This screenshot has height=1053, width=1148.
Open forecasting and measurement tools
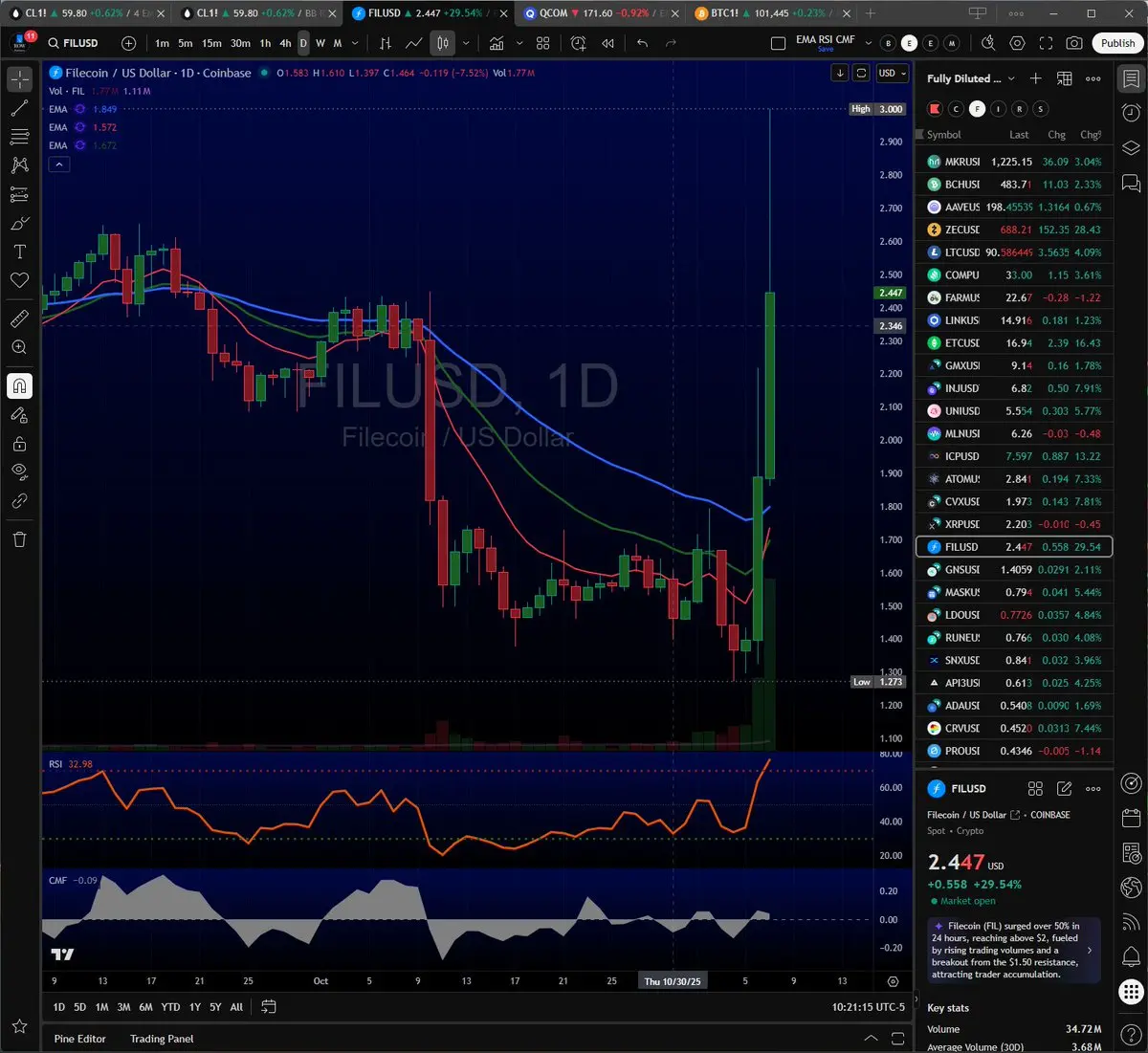(x=19, y=194)
